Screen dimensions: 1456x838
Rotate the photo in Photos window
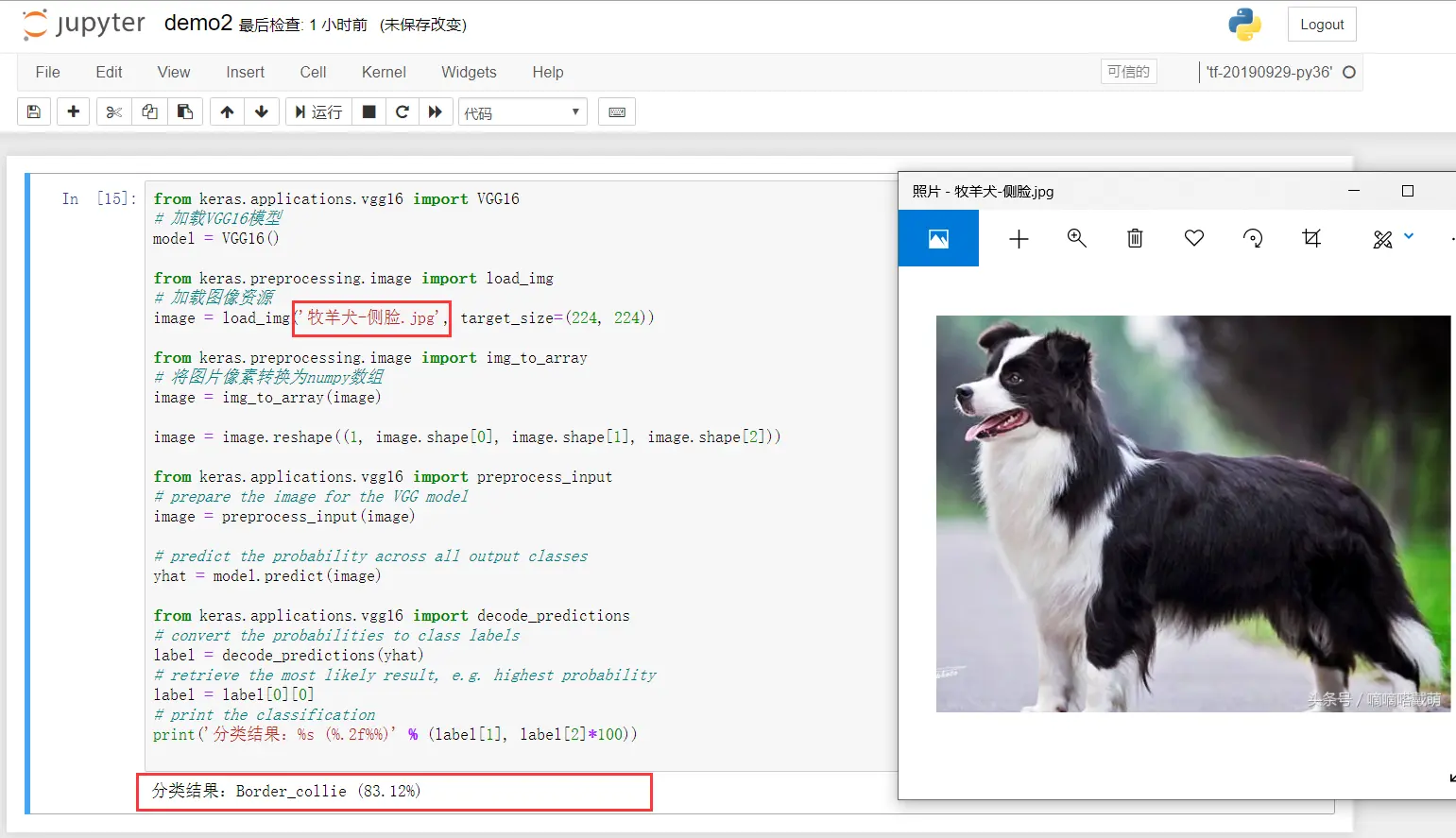point(1253,238)
